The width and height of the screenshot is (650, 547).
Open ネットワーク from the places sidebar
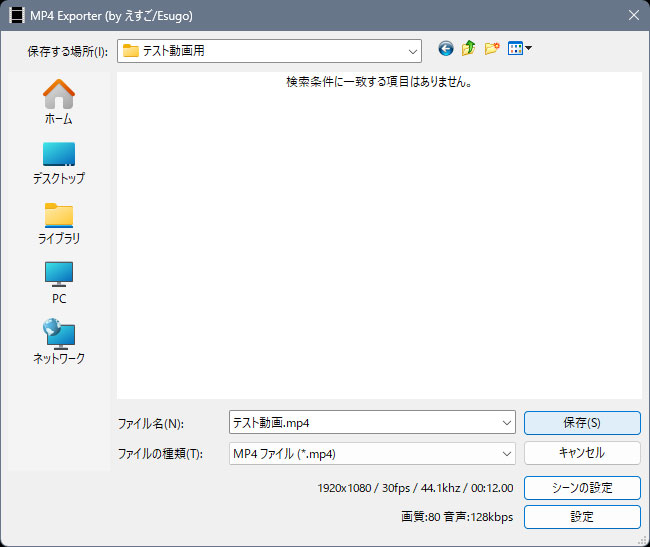(x=59, y=342)
